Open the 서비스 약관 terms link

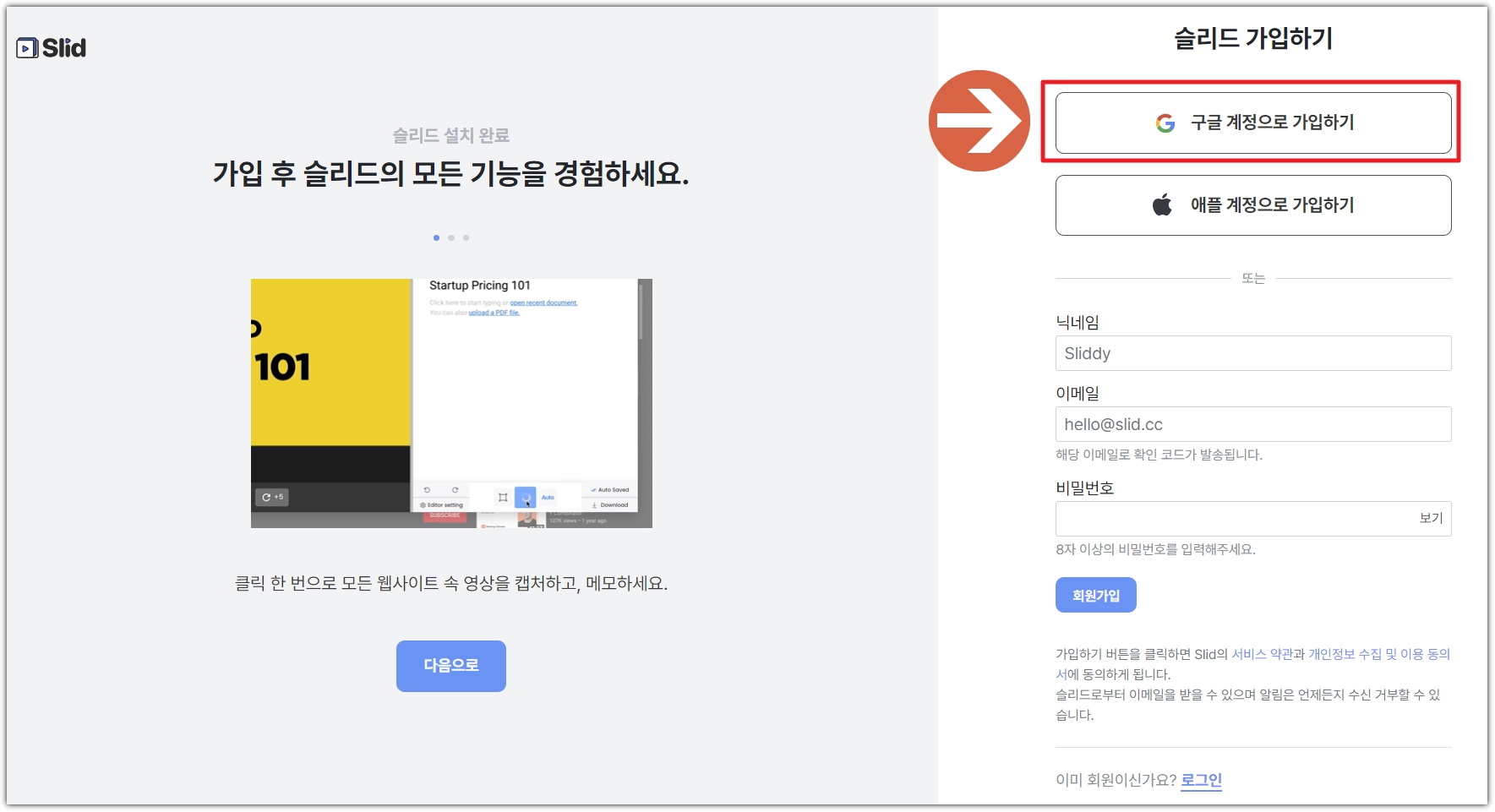tap(1258, 653)
